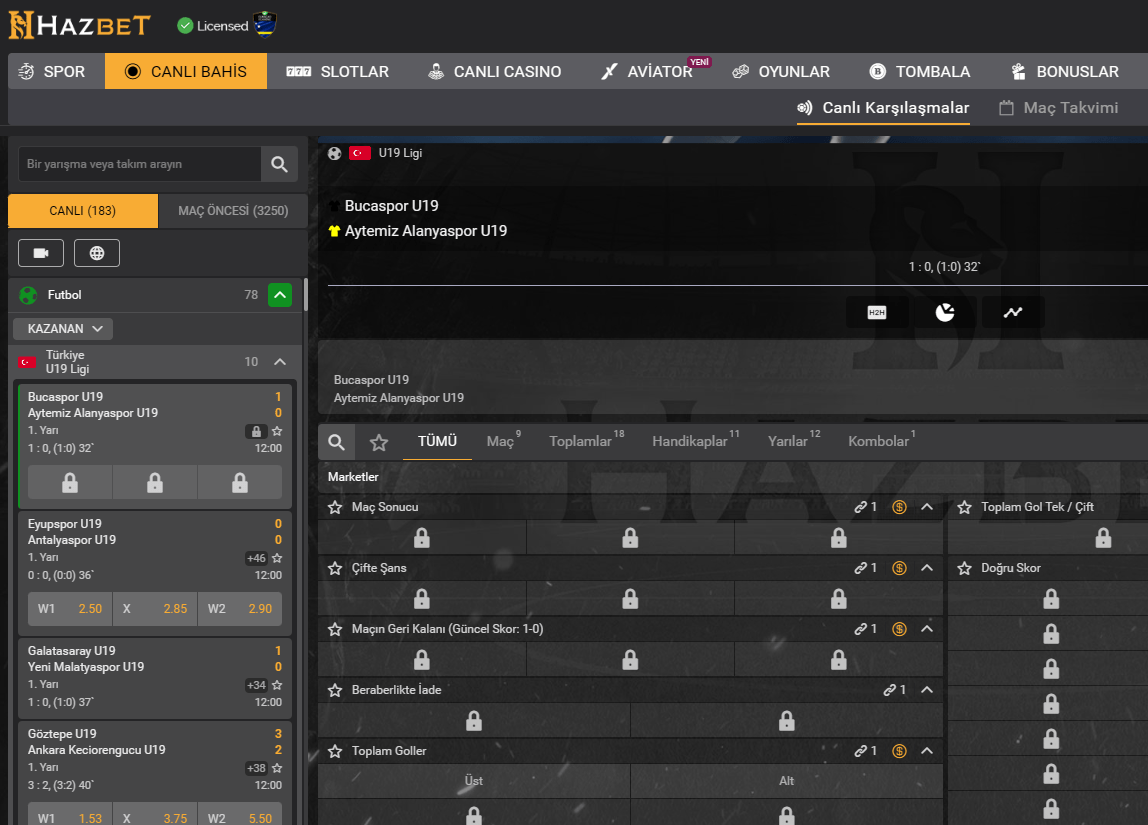The width and height of the screenshot is (1148, 825).
Task: Click the globe region filter icon
Action: tap(97, 253)
